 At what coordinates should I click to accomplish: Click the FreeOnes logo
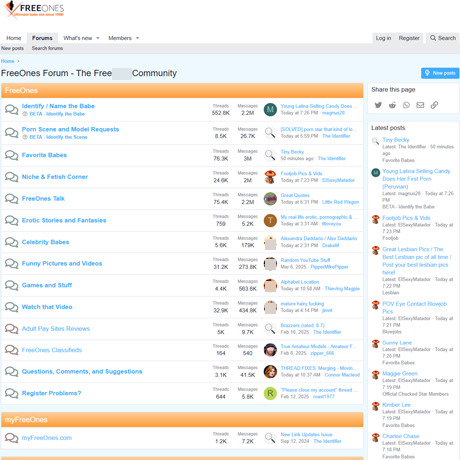[34, 9]
